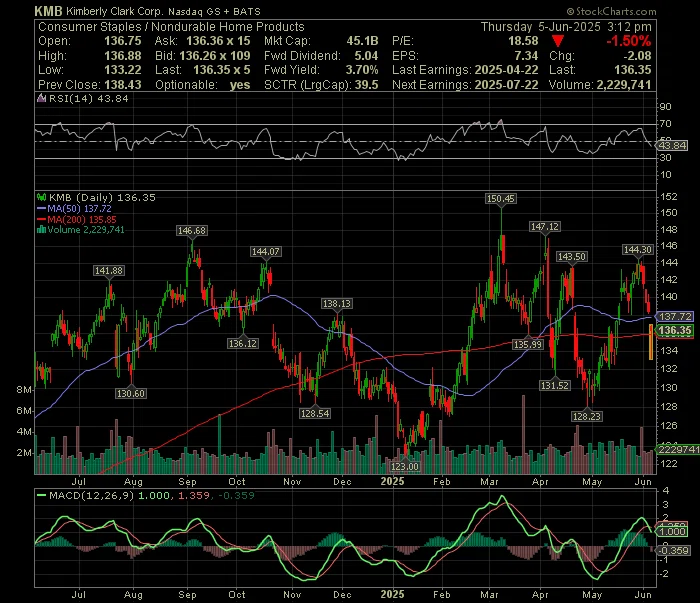
Task: Click the orange current-day candlestick bar
Action: 651,342
